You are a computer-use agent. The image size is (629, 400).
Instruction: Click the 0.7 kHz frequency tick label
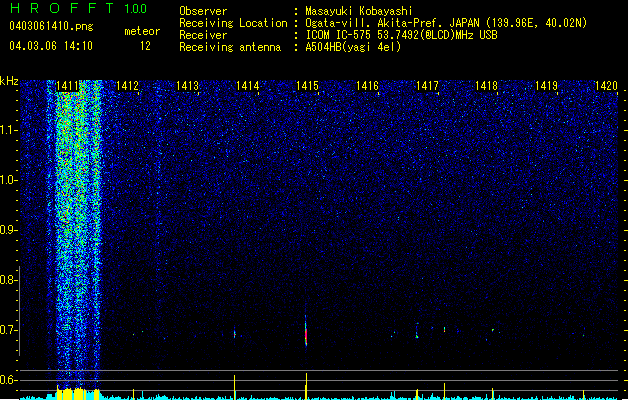click(8, 330)
